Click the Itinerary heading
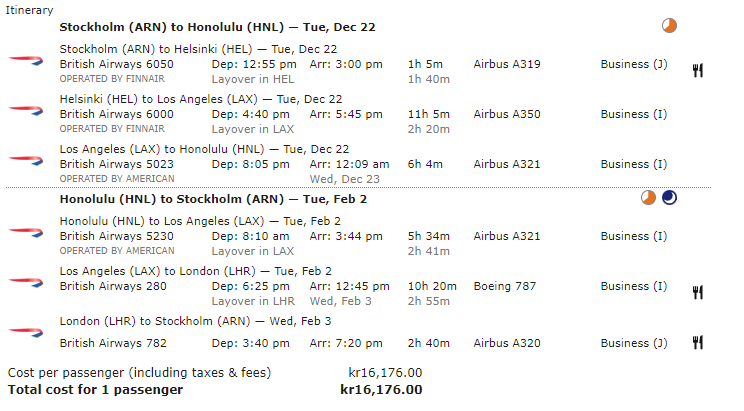Screen dimensions: 744x411 30,8
